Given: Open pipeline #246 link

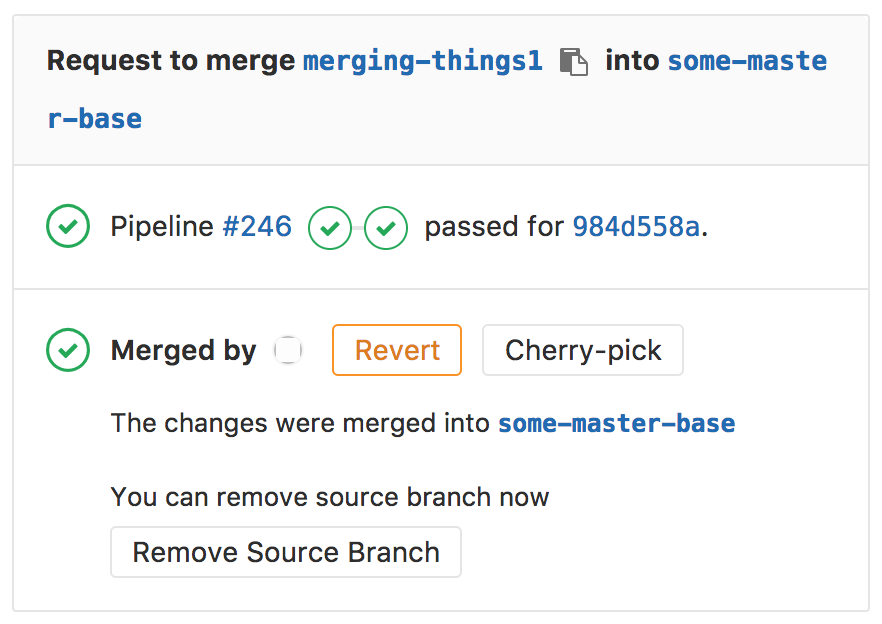Looking at the screenshot, I should (257, 227).
